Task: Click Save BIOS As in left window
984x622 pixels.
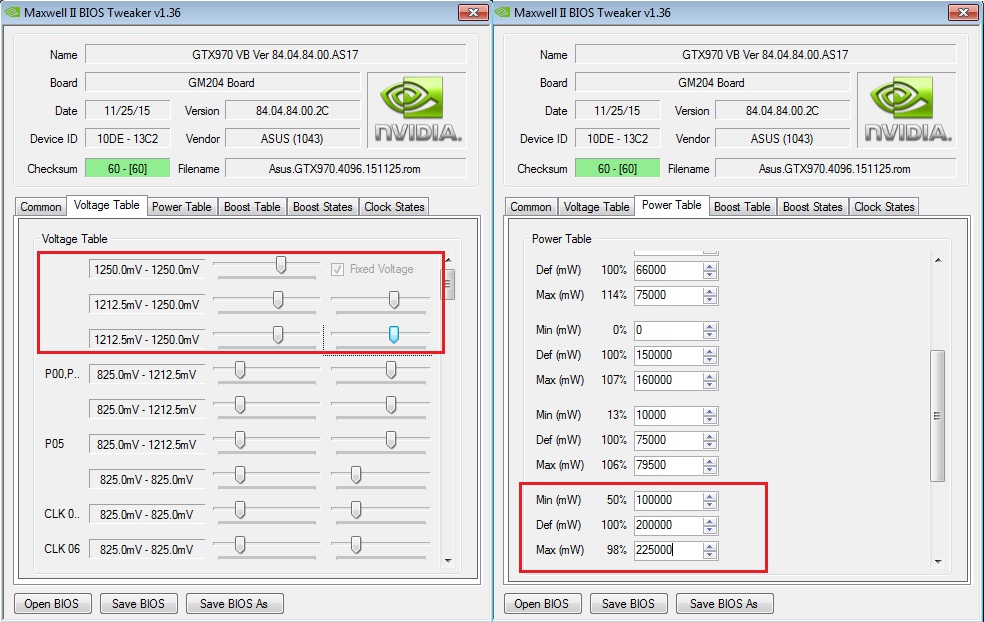Action: [x=234, y=604]
